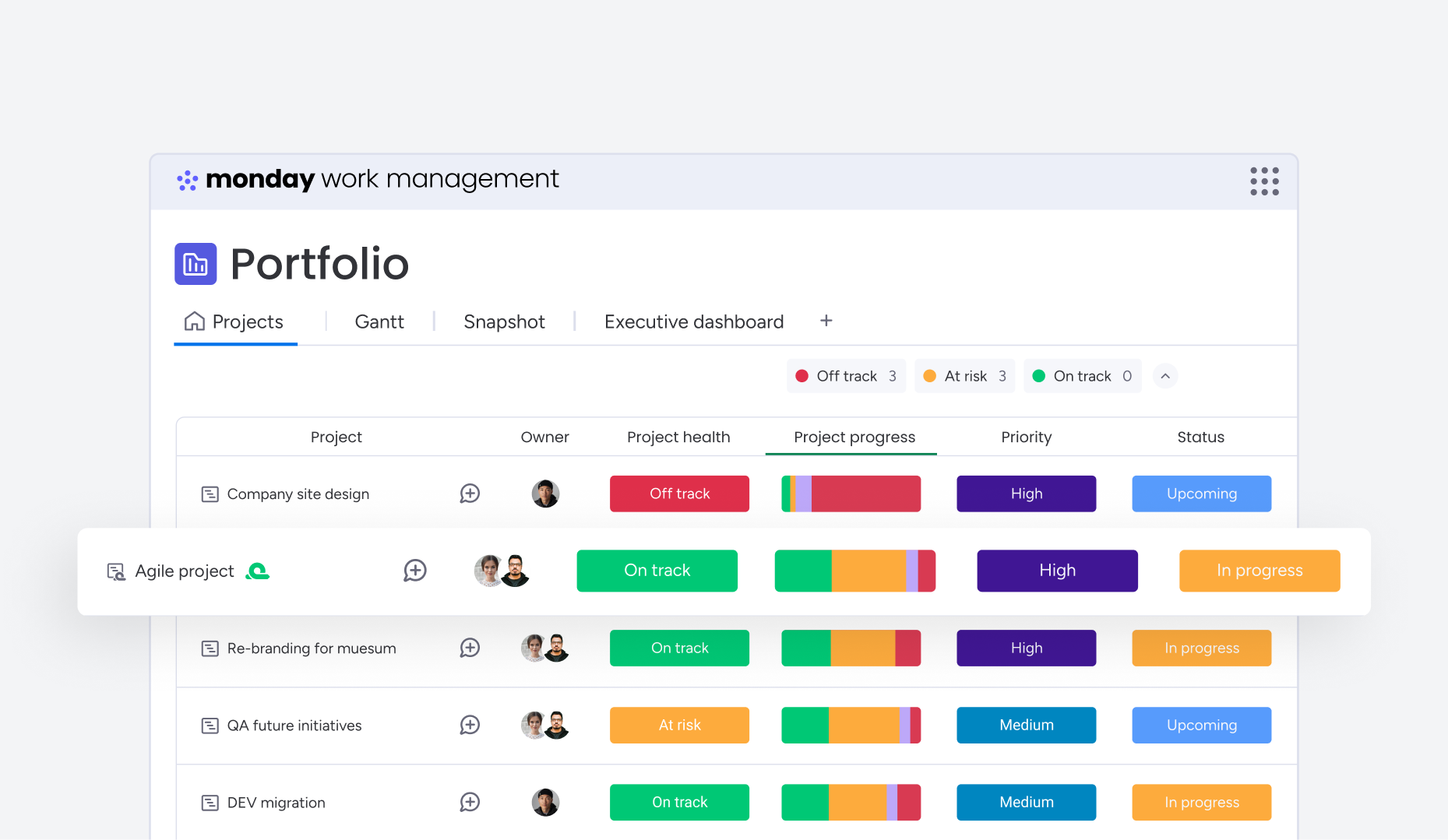Change High priority of Agile project
Screen dimensions: 1448x840
click(1057, 571)
